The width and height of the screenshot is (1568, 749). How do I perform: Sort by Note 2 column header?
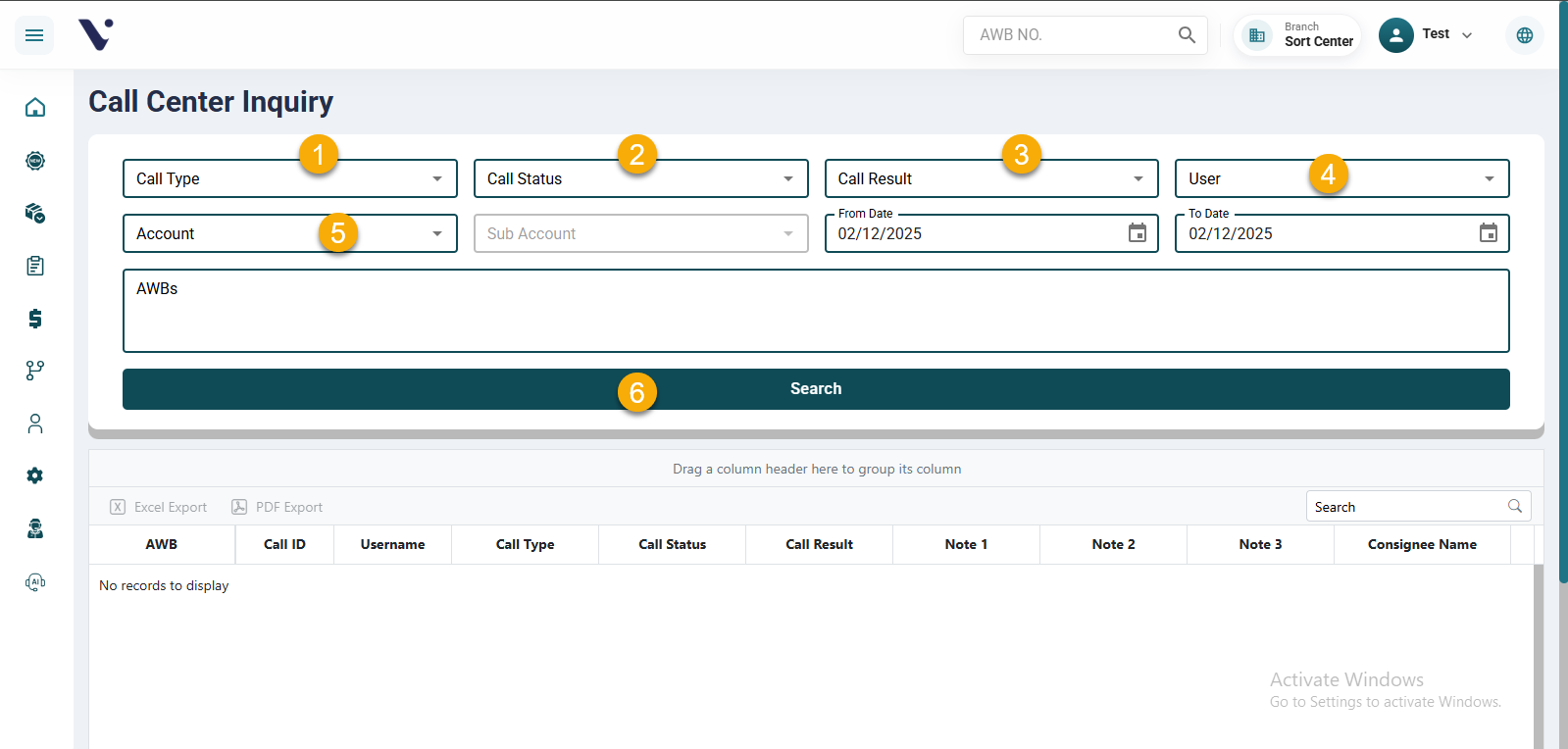(1113, 544)
